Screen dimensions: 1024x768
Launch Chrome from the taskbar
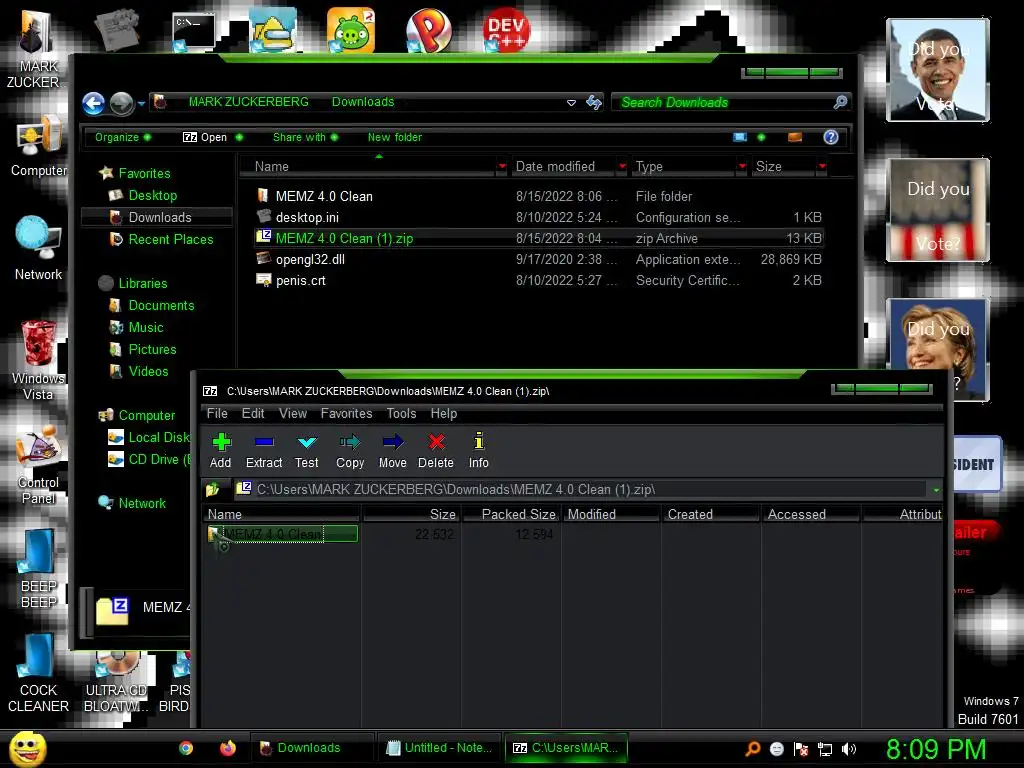pos(186,748)
